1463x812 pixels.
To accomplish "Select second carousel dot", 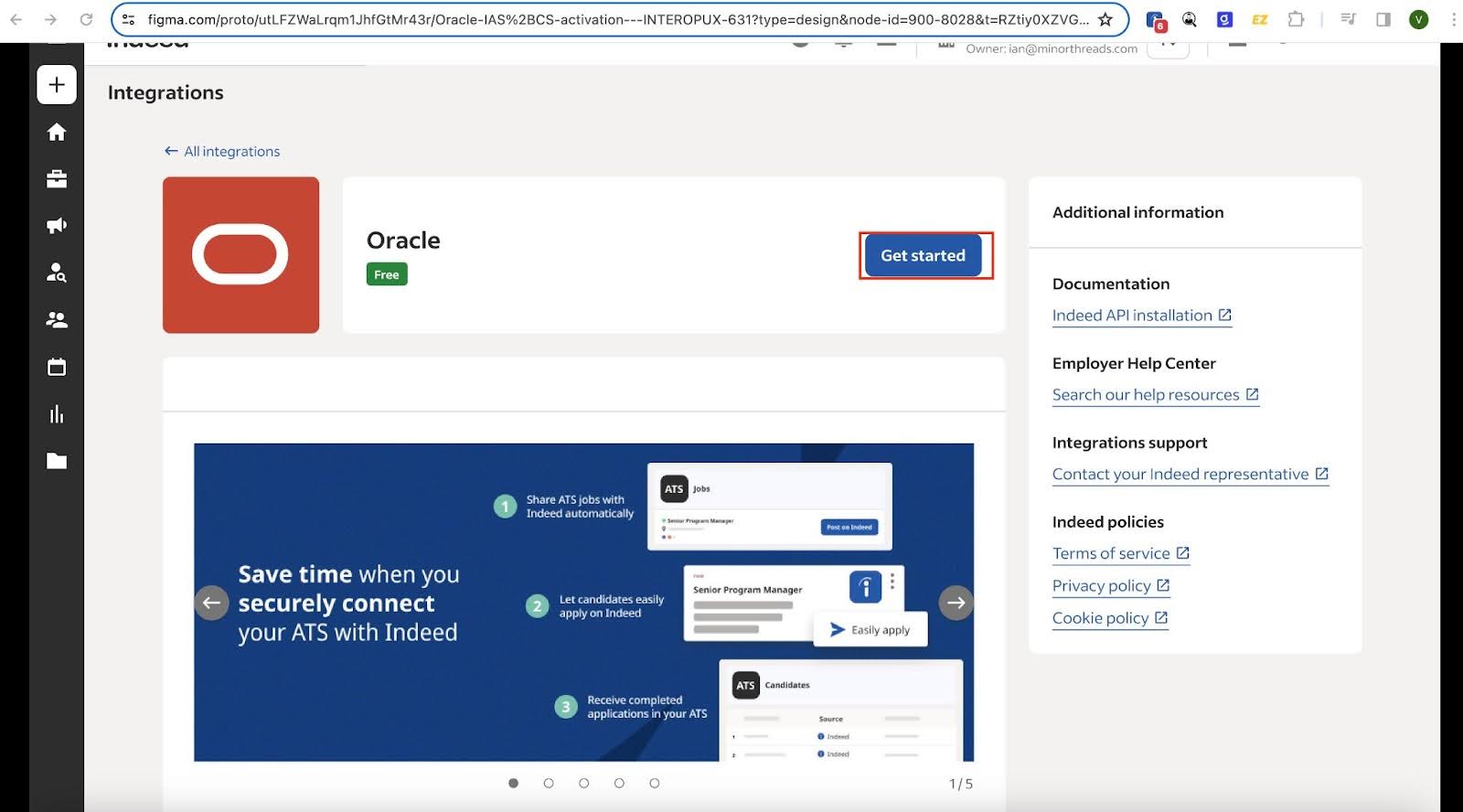I will pos(549,784).
